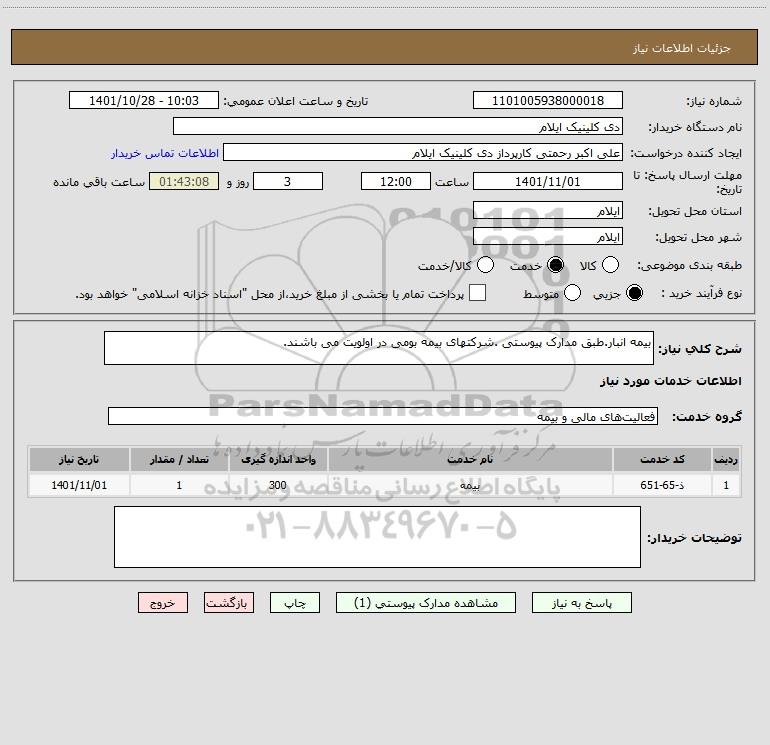The height and width of the screenshot is (745, 770).
Task: Click the table date cell 1401/11/01
Action: [79, 485]
